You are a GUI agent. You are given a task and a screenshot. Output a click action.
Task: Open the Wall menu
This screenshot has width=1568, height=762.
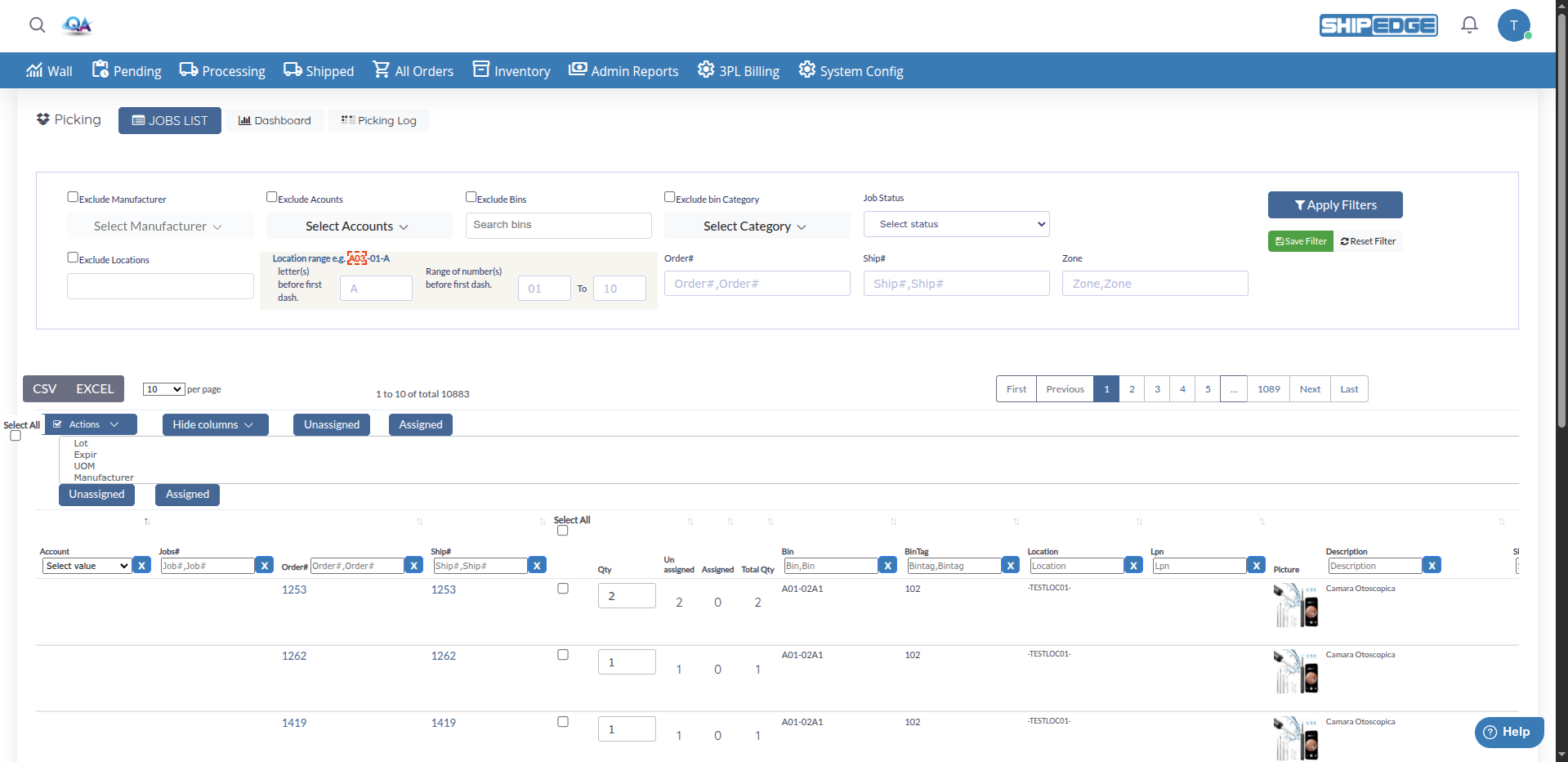[x=50, y=70]
